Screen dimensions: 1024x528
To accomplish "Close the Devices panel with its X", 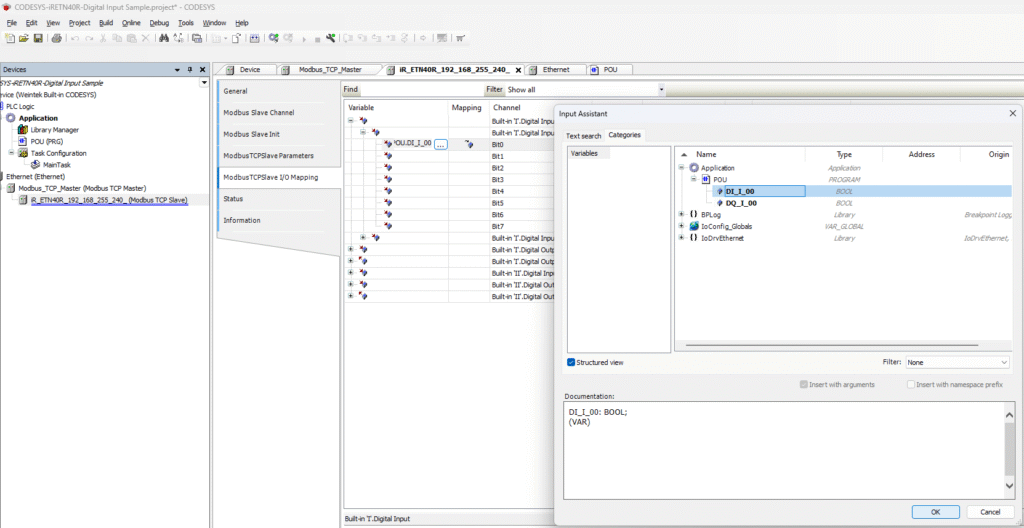I will (202, 70).
